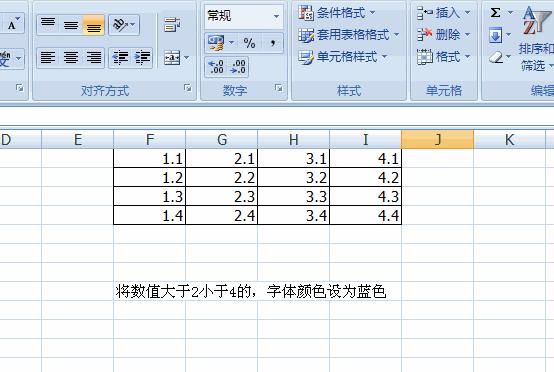Apply top vertical alignment
Screen dimensions: 554x372
click(x=48, y=25)
